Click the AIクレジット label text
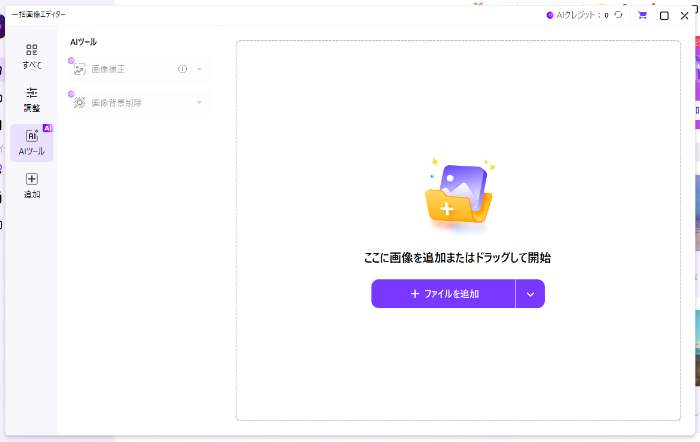Screen dimensions: 700x442 pyautogui.click(x=576, y=15)
